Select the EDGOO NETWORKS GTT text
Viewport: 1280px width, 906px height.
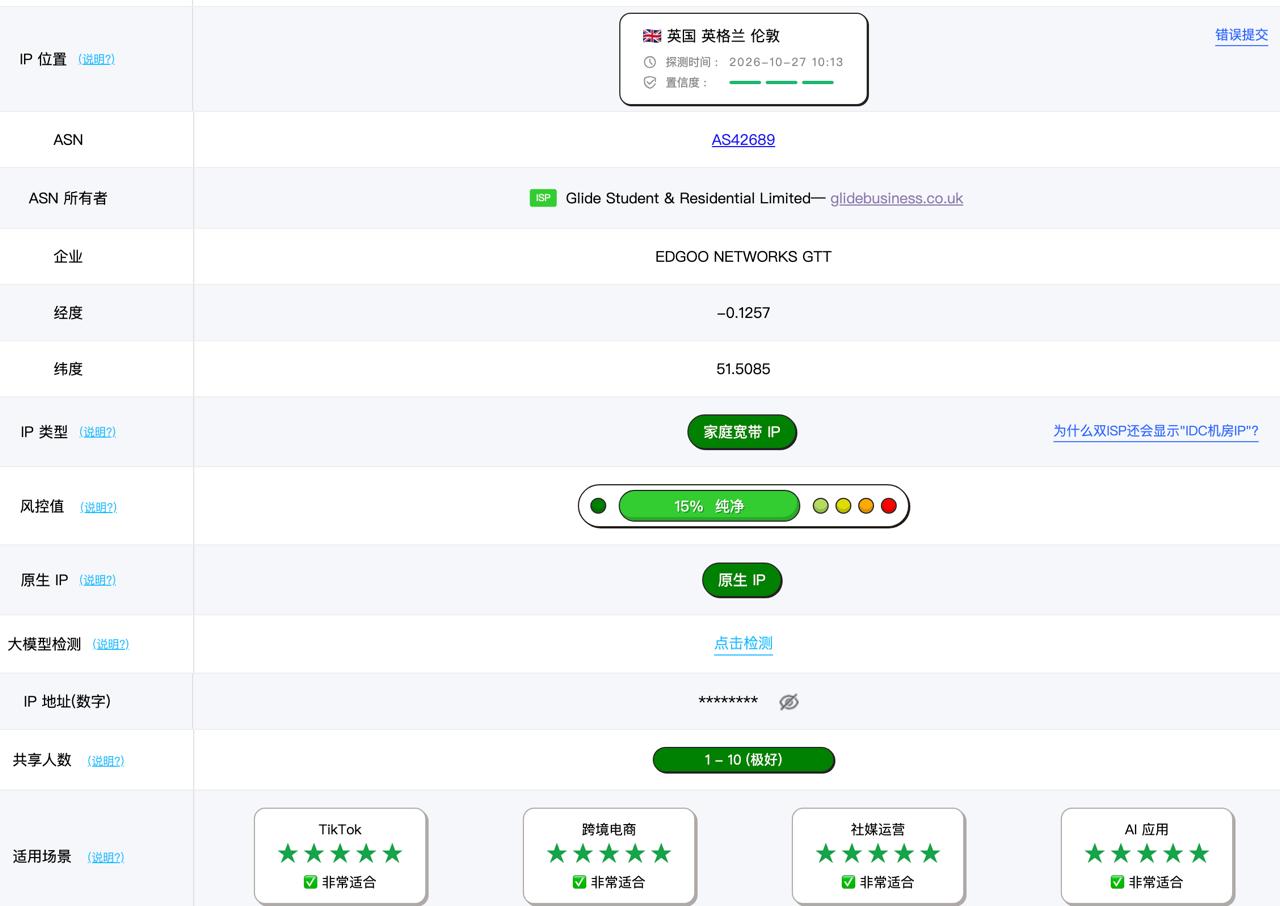(x=743, y=257)
